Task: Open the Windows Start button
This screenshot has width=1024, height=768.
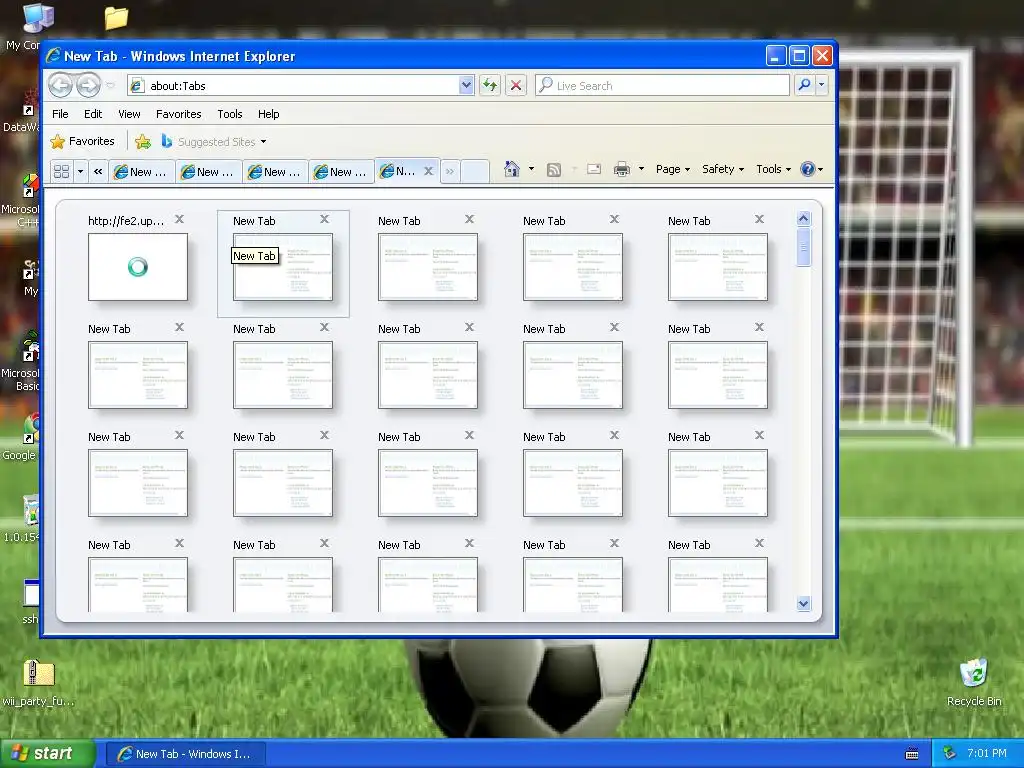Action: point(46,754)
